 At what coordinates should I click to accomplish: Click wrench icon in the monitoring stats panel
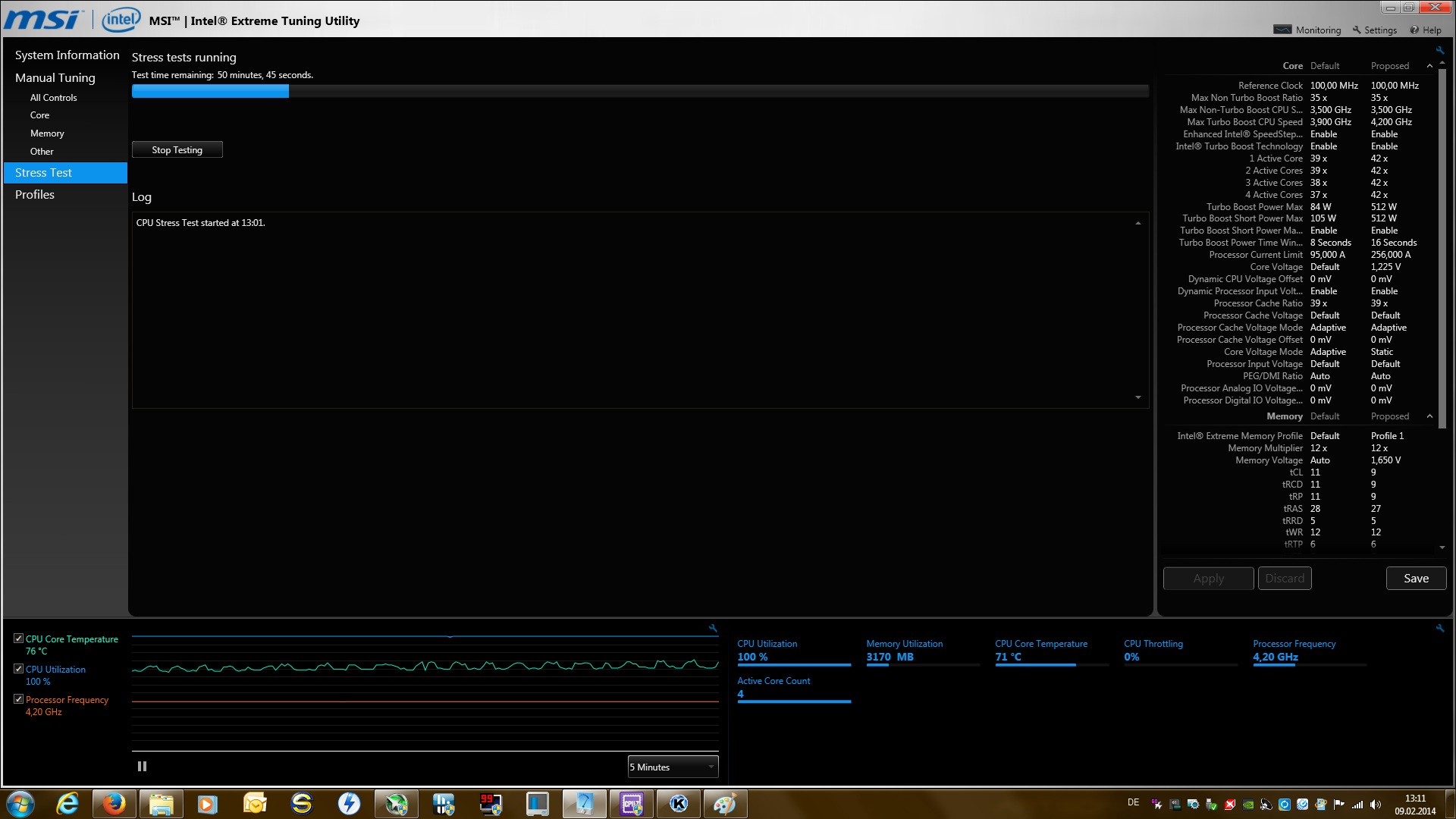click(1439, 628)
